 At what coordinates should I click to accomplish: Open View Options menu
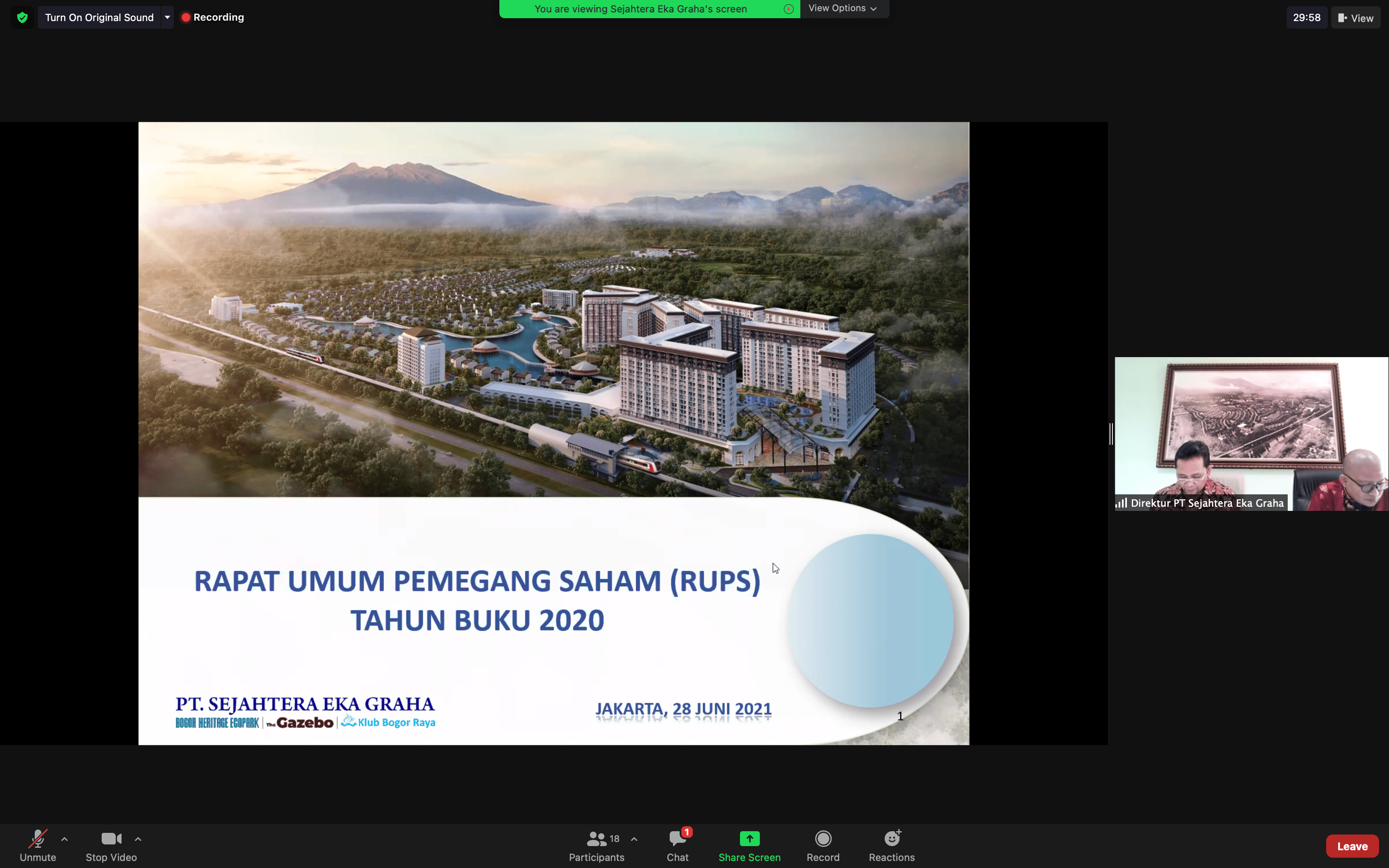[x=842, y=8]
